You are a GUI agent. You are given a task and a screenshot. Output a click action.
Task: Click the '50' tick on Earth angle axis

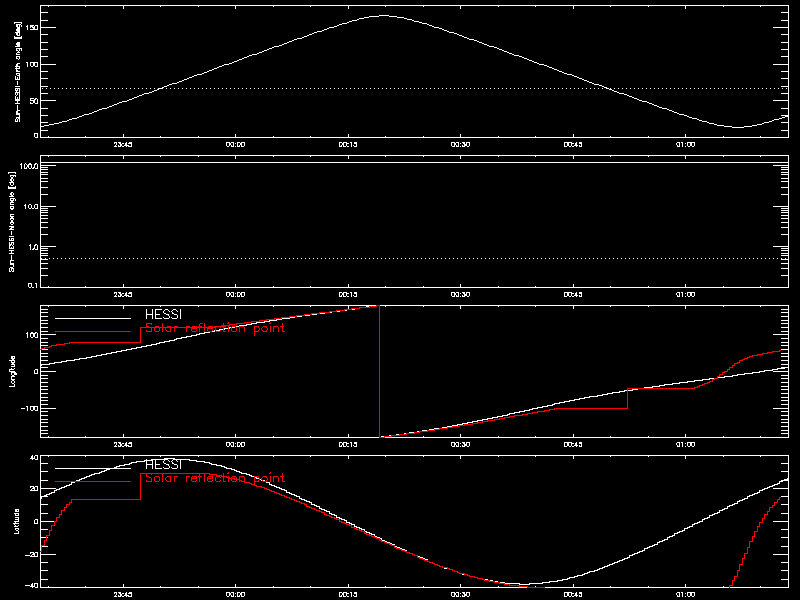(x=34, y=101)
